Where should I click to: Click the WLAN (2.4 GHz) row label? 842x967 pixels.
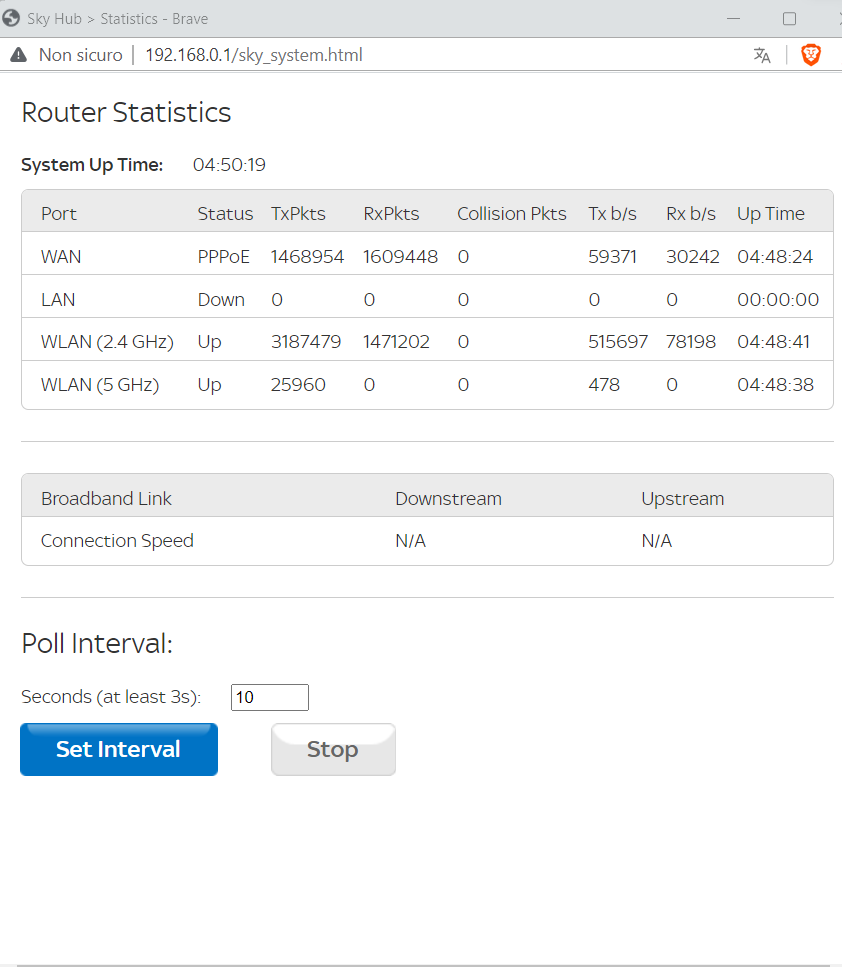point(107,342)
